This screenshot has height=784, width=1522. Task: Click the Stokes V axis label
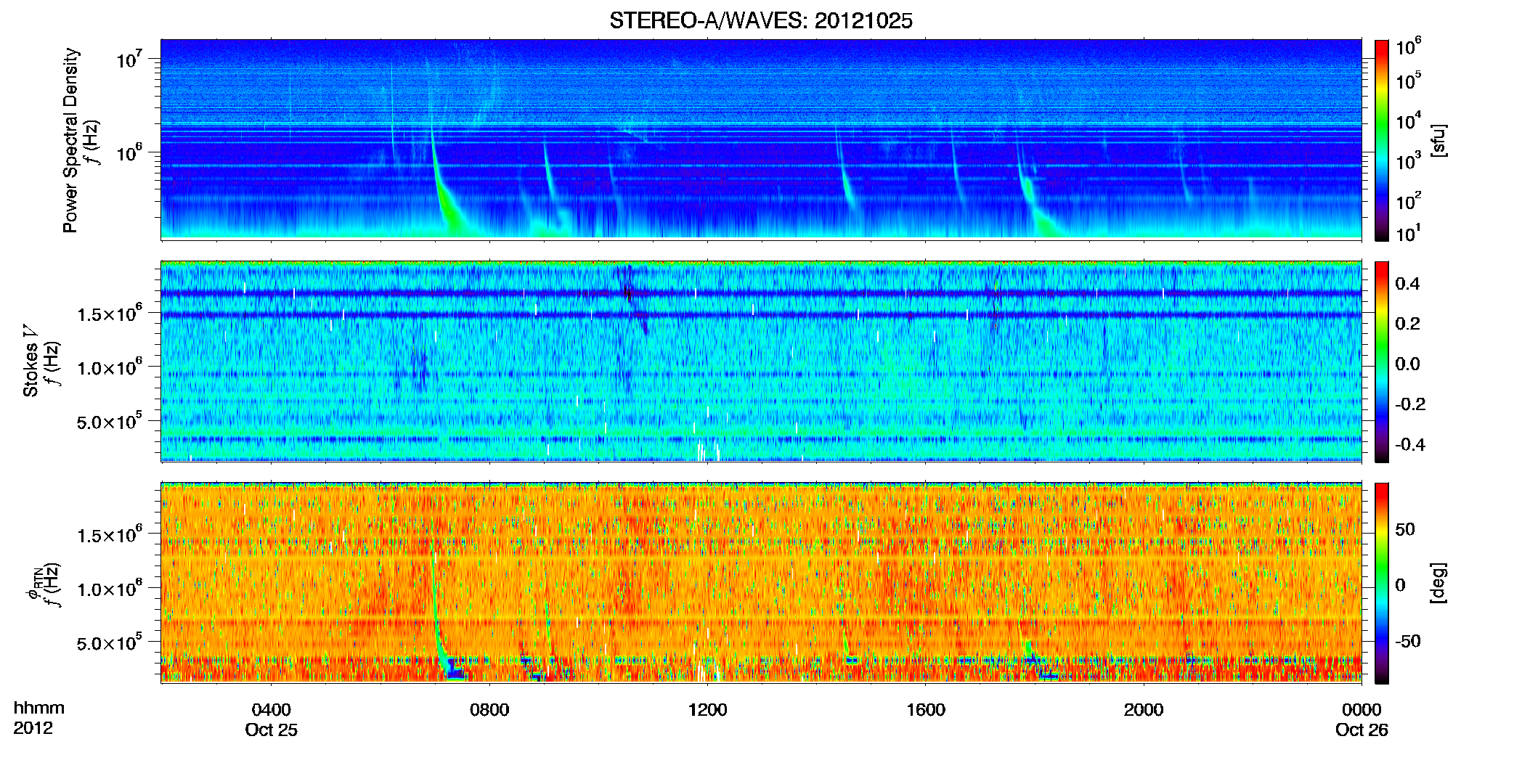click(x=30, y=361)
